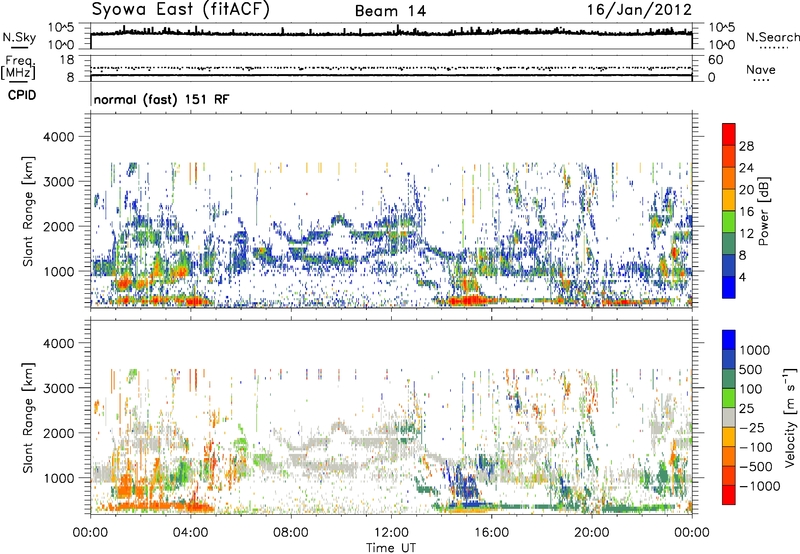800x554 pixels.
Task: Click the red top segment of Power colorbar
Action: point(729,135)
